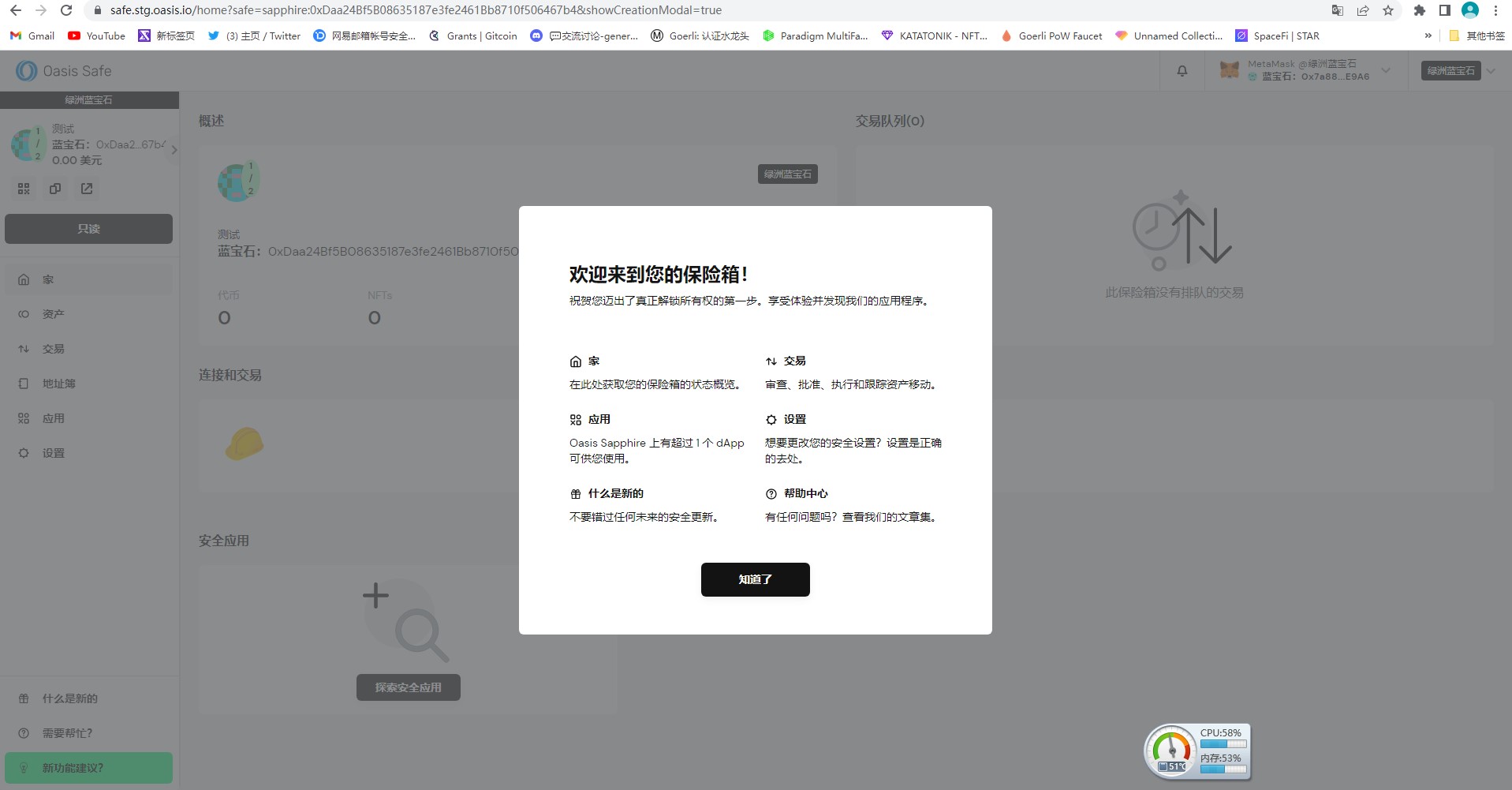Open the SpaceFi | STAR bookmark
Viewport: 1512px width, 790px height.
point(1278,36)
